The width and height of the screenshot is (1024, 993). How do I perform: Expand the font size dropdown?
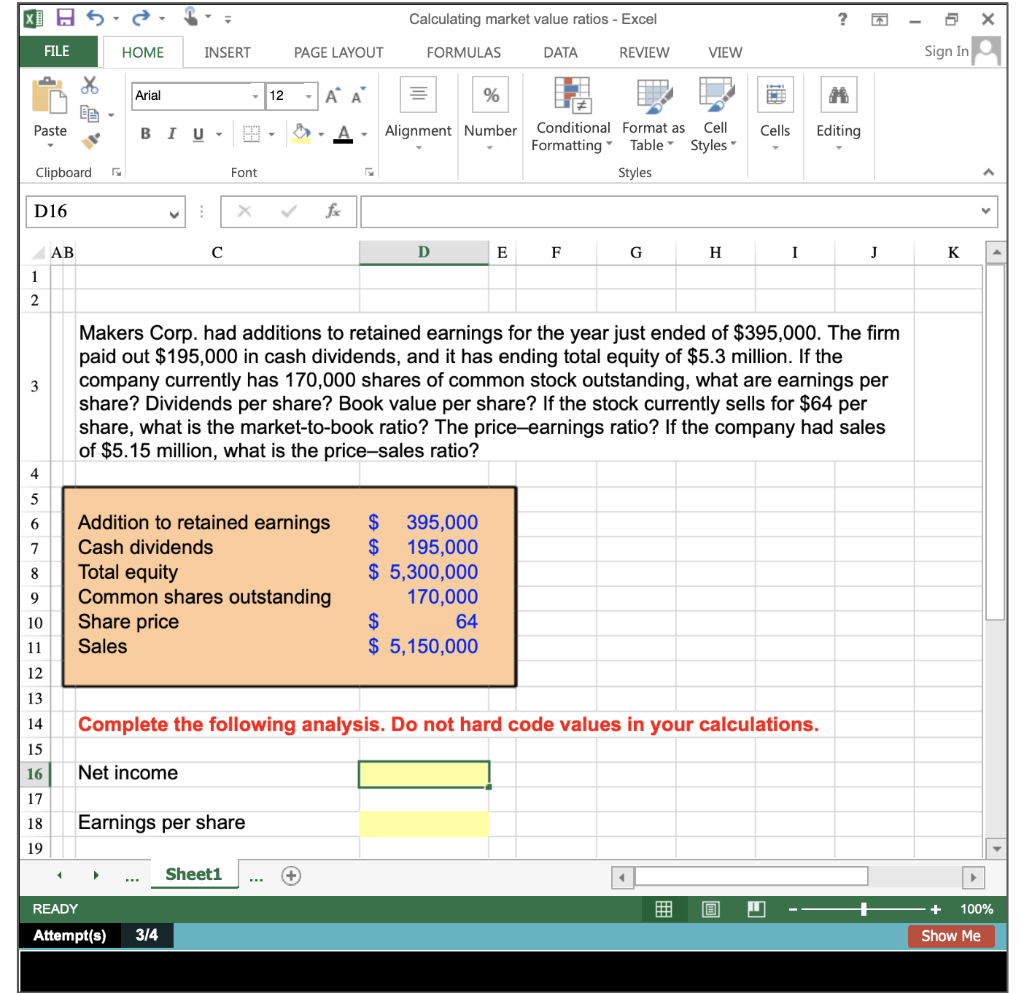(x=309, y=96)
